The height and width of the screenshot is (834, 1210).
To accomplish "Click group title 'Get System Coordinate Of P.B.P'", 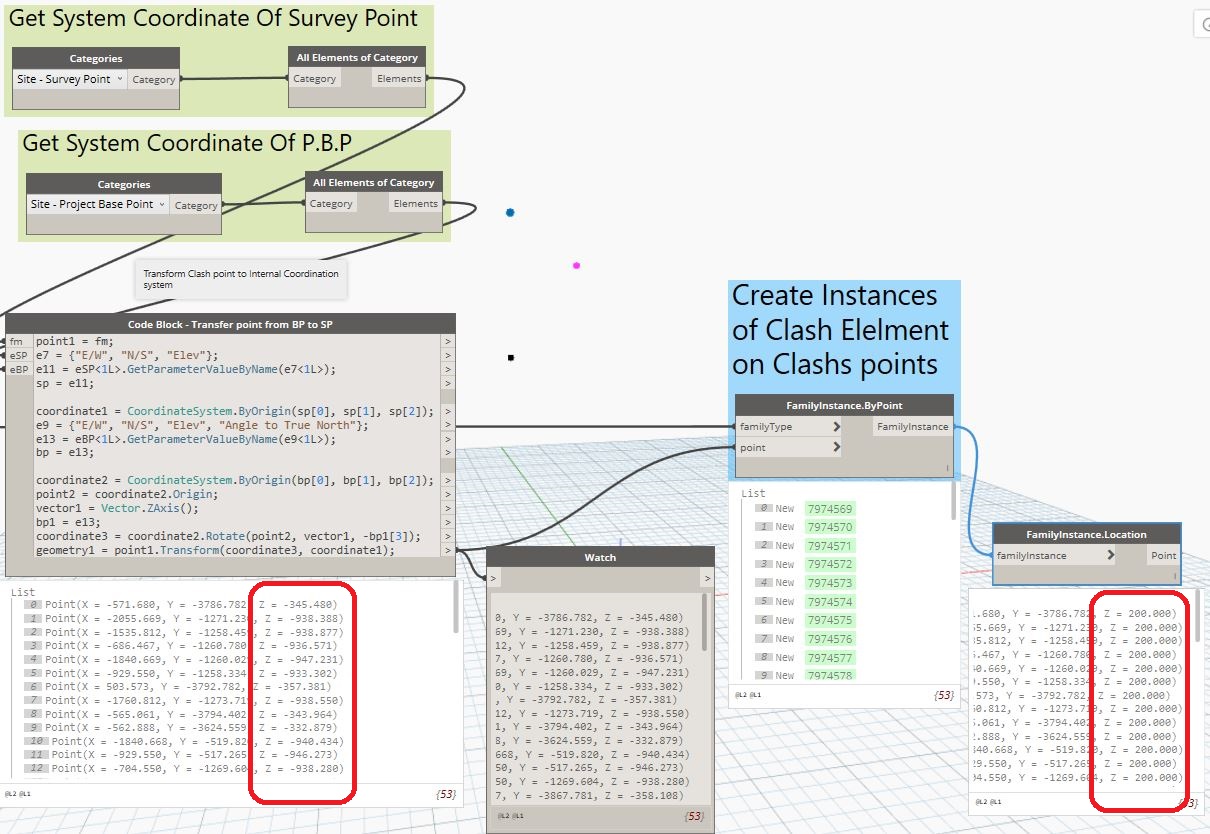I will [x=187, y=143].
